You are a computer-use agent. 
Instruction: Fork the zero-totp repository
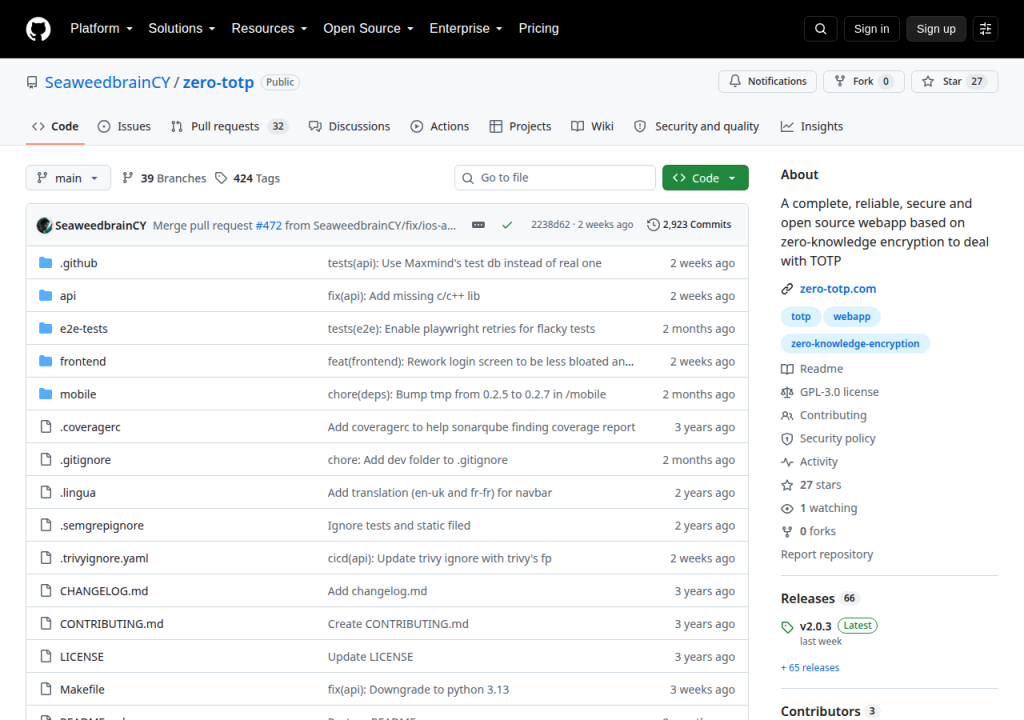[x=863, y=82]
